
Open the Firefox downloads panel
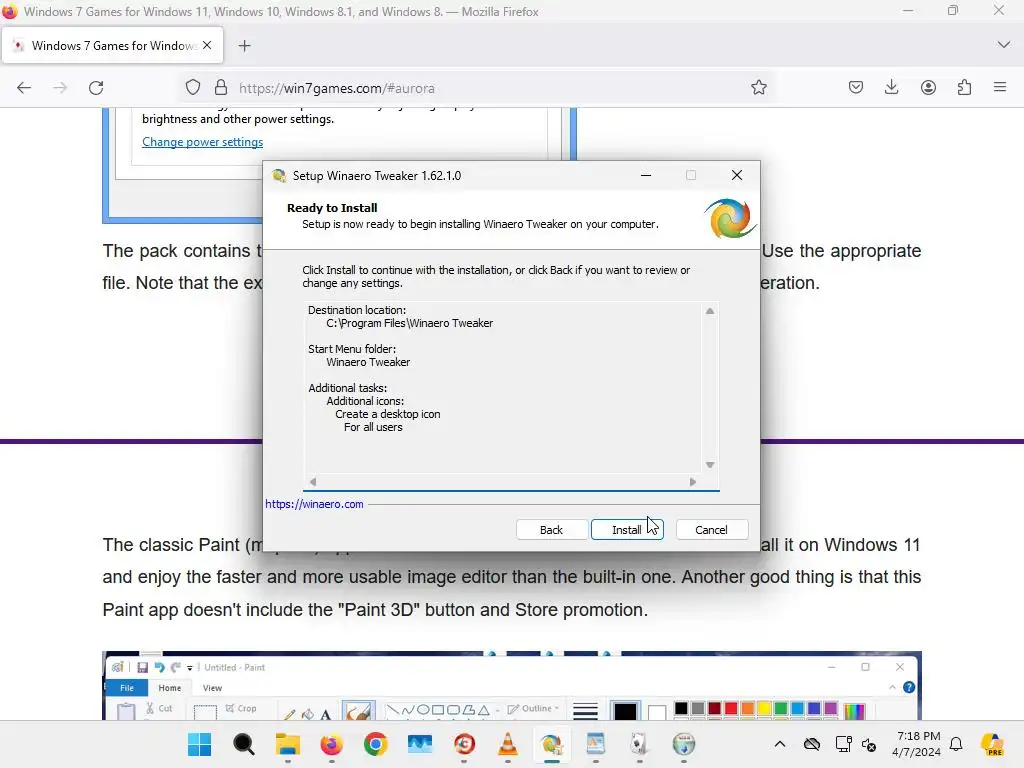[x=891, y=88]
